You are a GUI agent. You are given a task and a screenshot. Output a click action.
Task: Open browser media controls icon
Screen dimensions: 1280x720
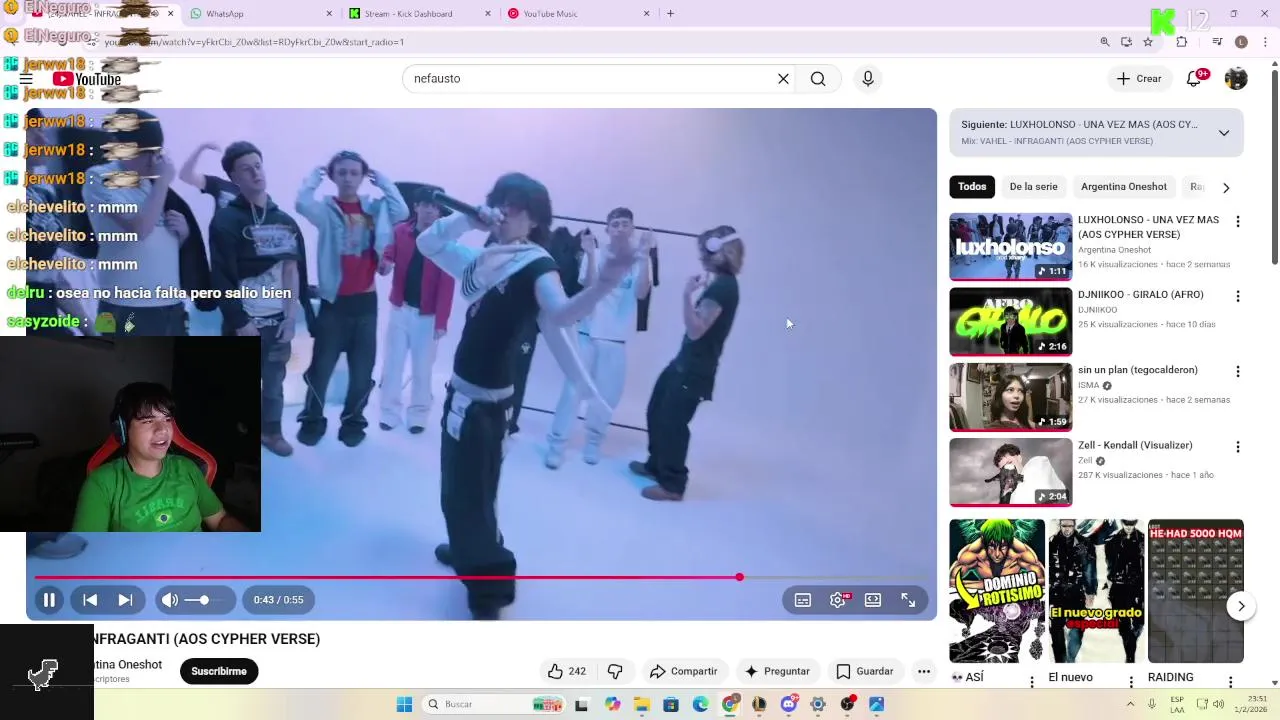click(x=1217, y=42)
